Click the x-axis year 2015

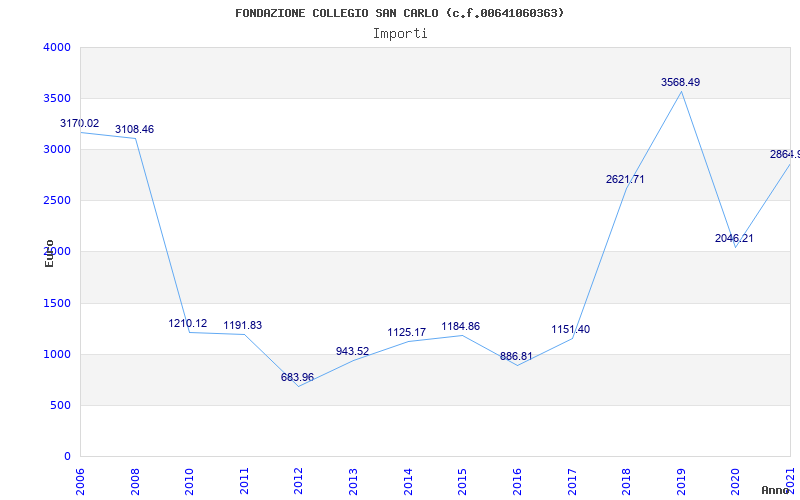pos(463,482)
